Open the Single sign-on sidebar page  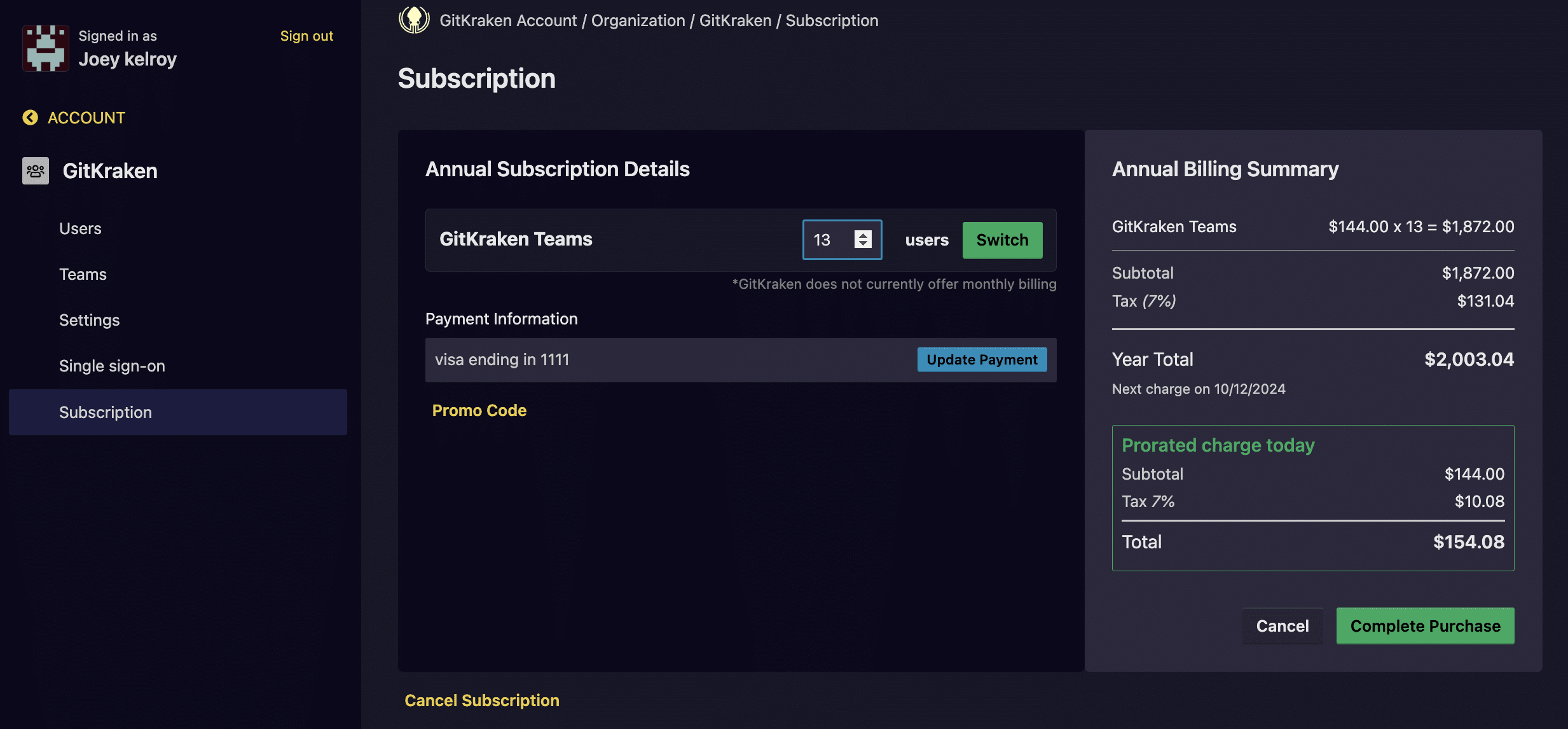[112, 366]
